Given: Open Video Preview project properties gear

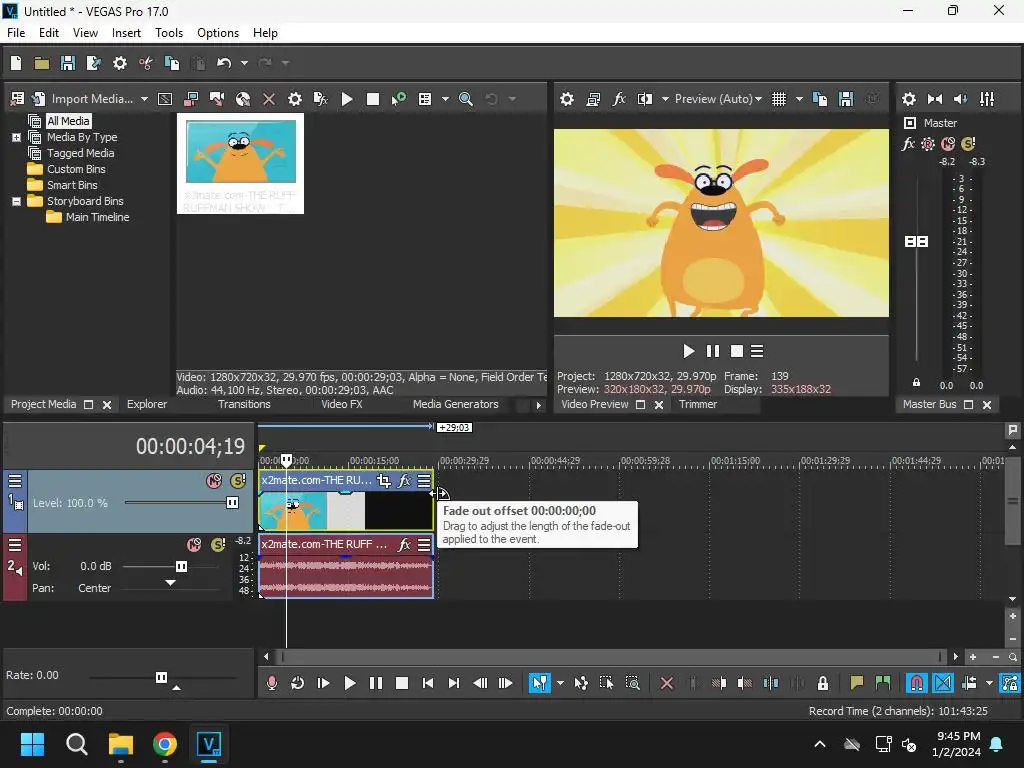Looking at the screenshot, I should click(567, 99).
